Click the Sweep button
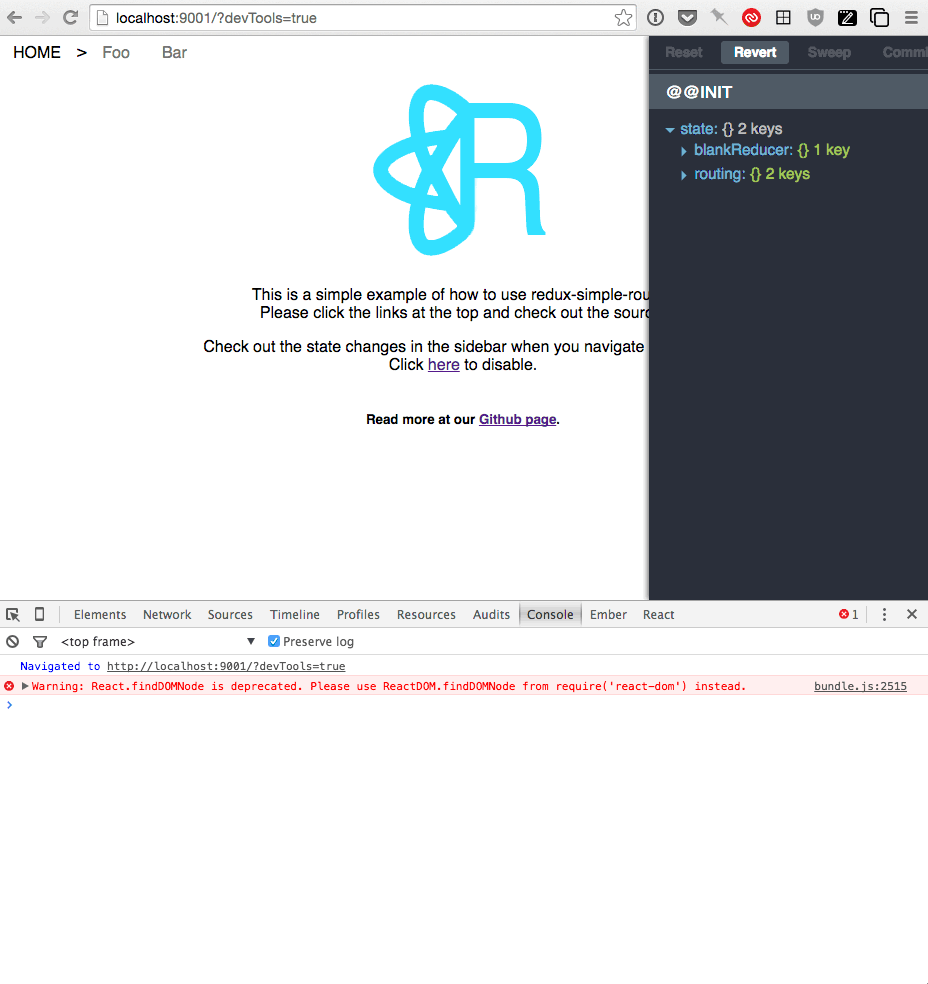928x984 pixels. click(829, 53)
